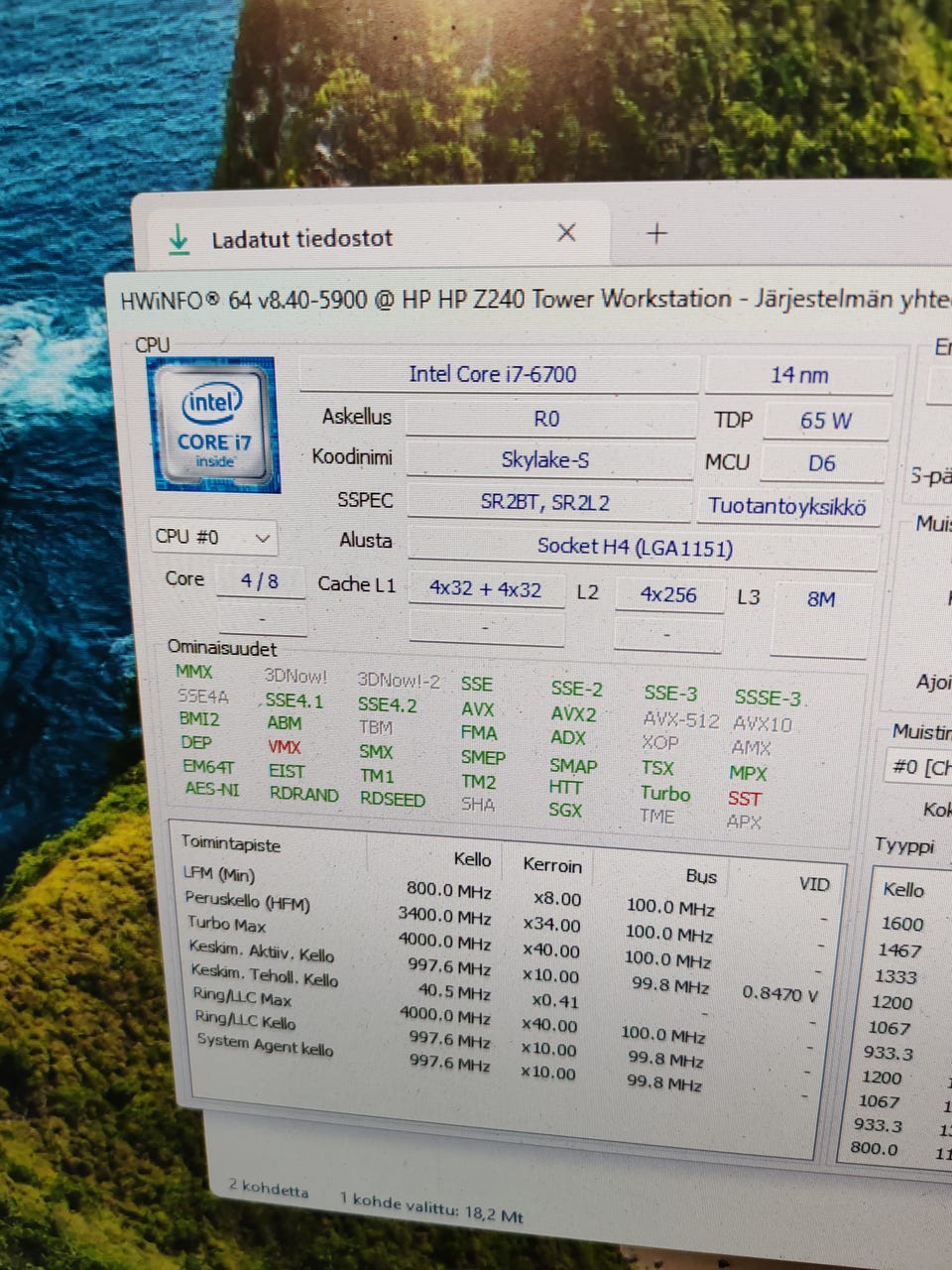The height and width of the screenshot is (1270, 952).
Task: Click the 2 kohdetta status bar text
Action: point(268,1188)
